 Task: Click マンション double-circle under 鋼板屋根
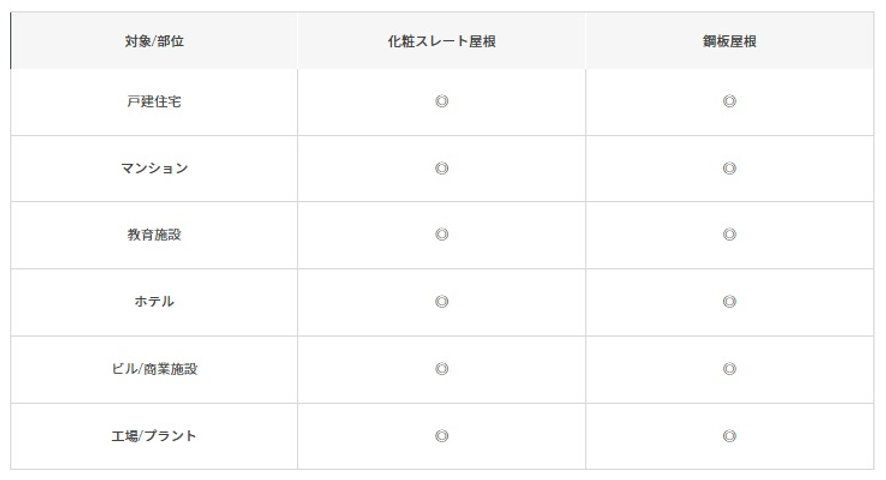729,168
